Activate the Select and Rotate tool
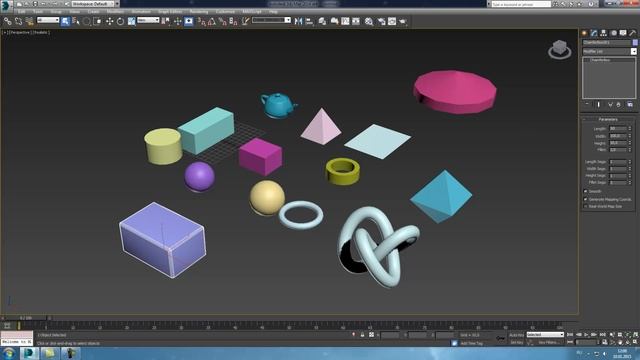640x360 pixels. pyautogui.click(x=120, y=21)
